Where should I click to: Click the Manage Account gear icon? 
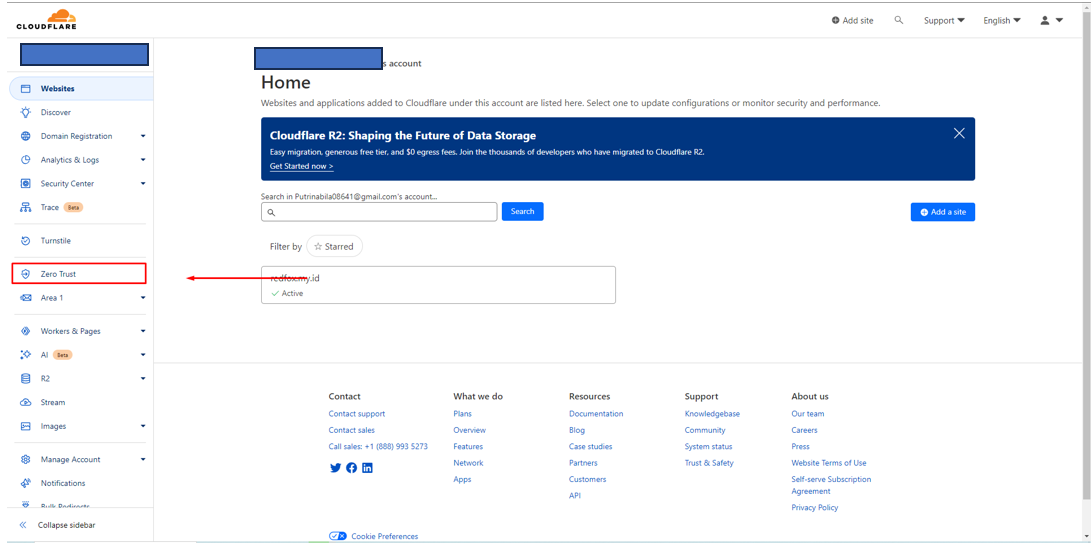26,459
